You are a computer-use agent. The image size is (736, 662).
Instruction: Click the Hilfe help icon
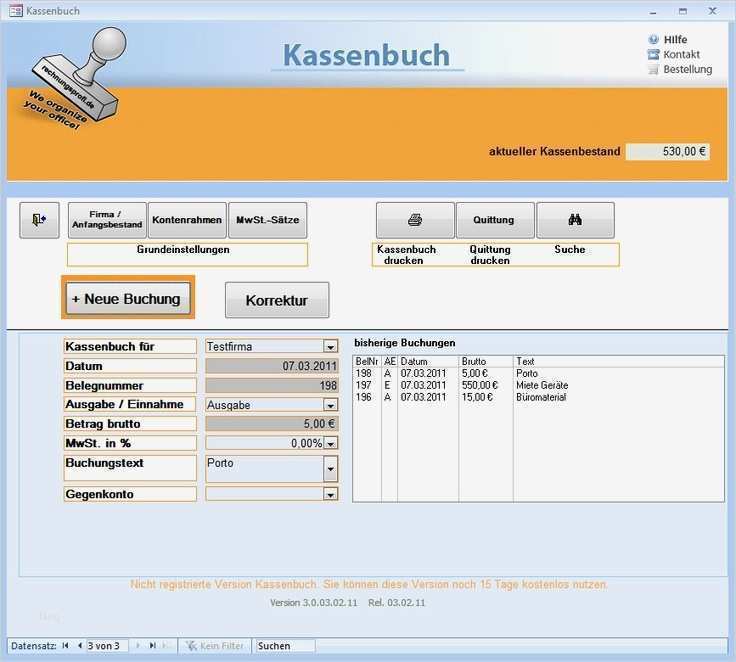point(653,39)
